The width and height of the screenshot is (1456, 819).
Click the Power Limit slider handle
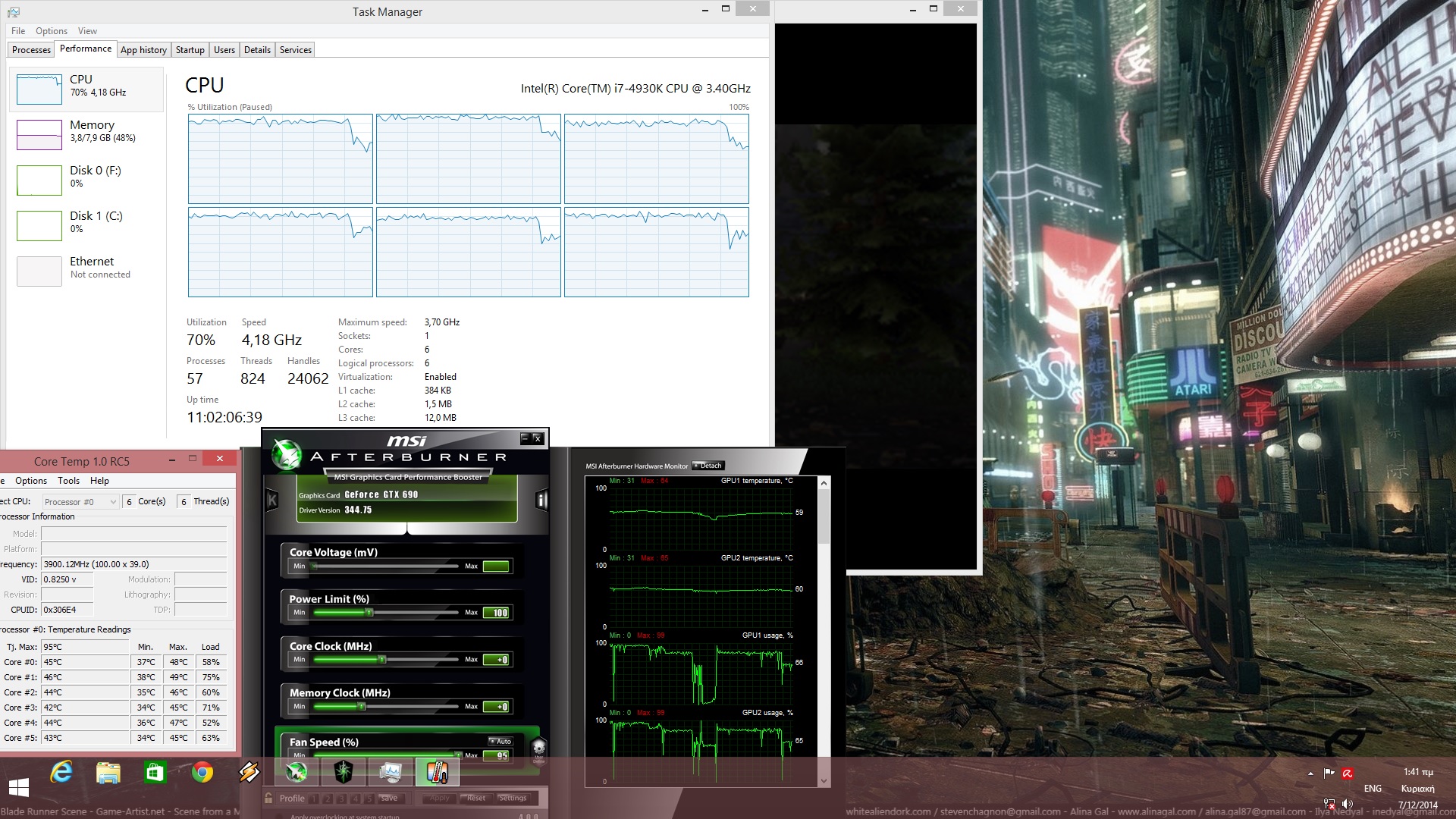[x=369, y=613]
